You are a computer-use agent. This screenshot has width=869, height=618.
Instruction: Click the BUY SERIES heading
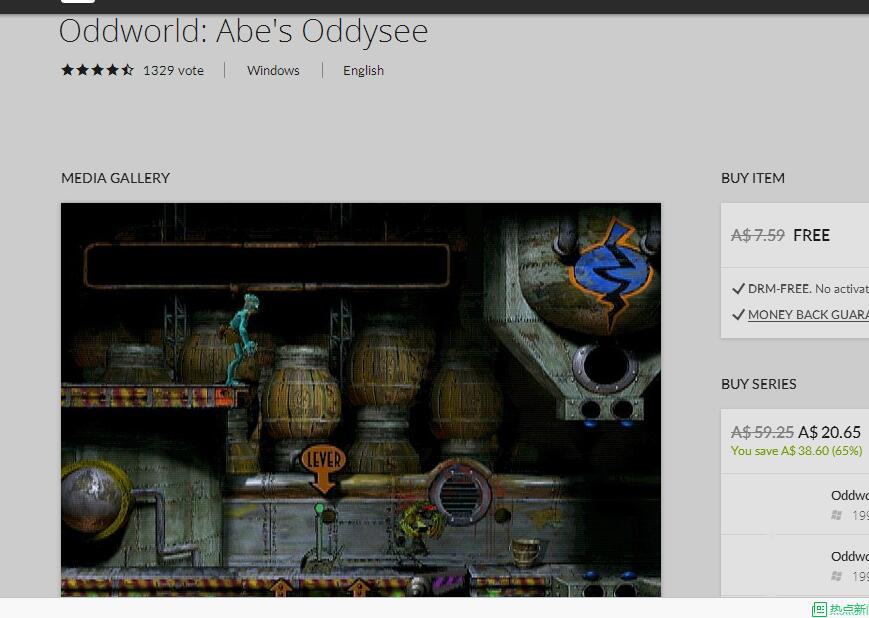click(758, 384)
